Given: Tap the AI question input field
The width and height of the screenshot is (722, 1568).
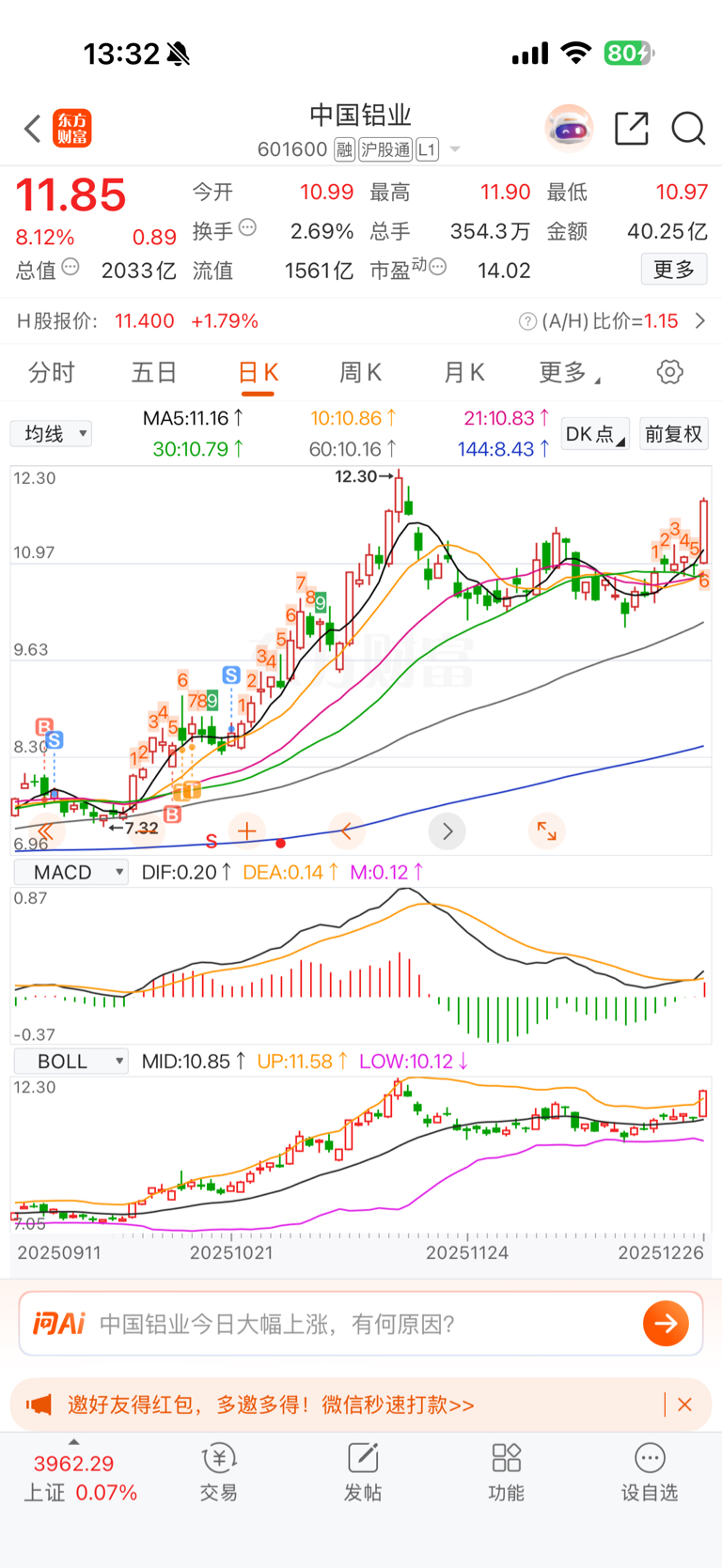Looking at the screenshot, I should (x=361, y=1324).
